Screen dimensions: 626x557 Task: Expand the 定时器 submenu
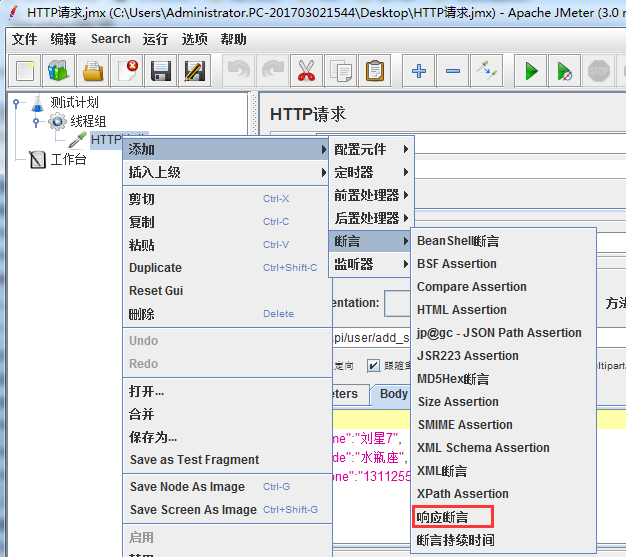[x=371, y=172]
